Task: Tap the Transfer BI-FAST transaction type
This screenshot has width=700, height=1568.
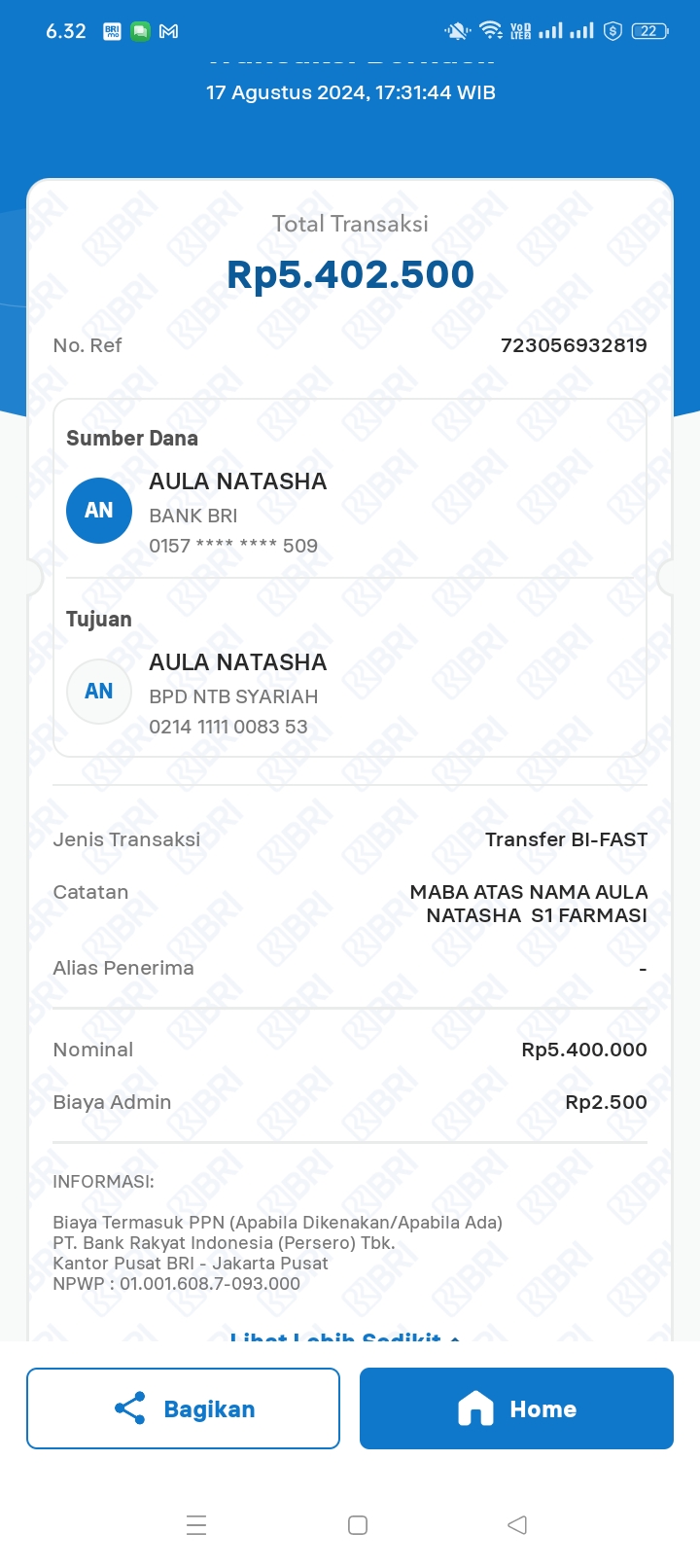Action: [567, 839]
